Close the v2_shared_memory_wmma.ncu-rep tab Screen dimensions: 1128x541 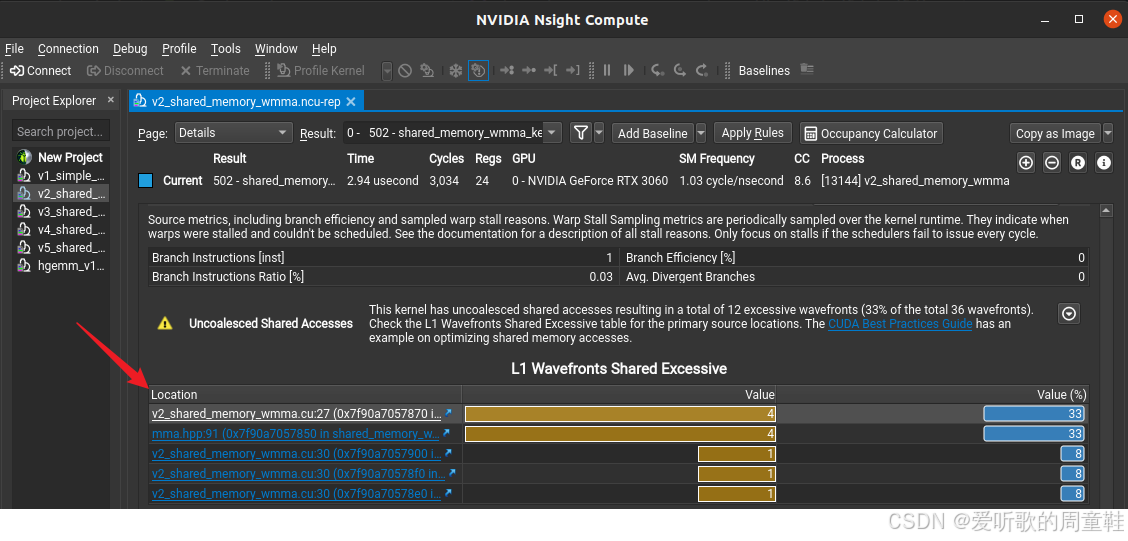[x=351, y=101]
